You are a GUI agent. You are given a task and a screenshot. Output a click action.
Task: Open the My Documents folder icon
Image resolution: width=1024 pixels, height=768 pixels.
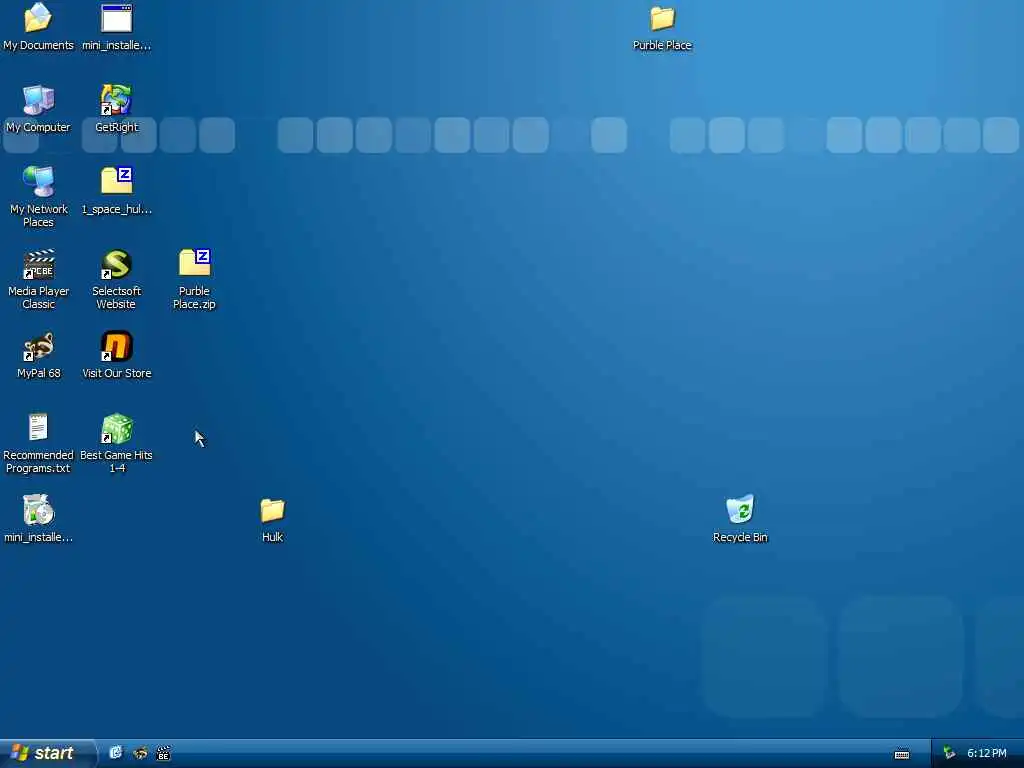38,18
